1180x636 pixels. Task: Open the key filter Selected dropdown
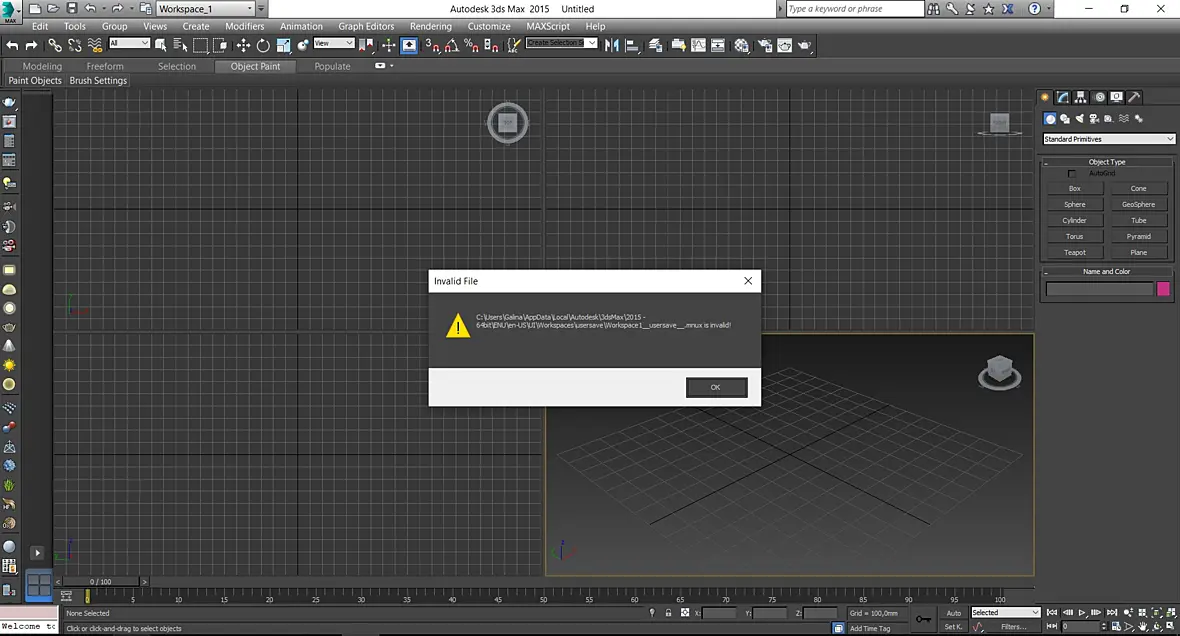point(1005,613)
